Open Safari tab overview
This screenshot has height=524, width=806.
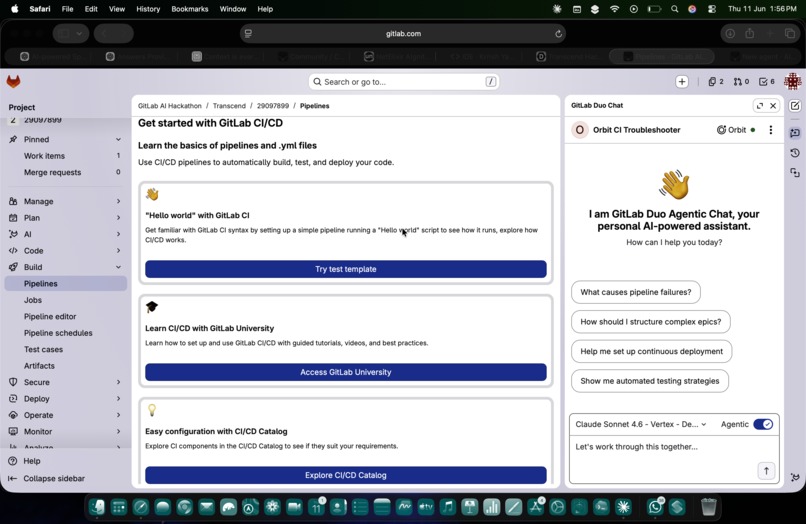coord(790,33)
